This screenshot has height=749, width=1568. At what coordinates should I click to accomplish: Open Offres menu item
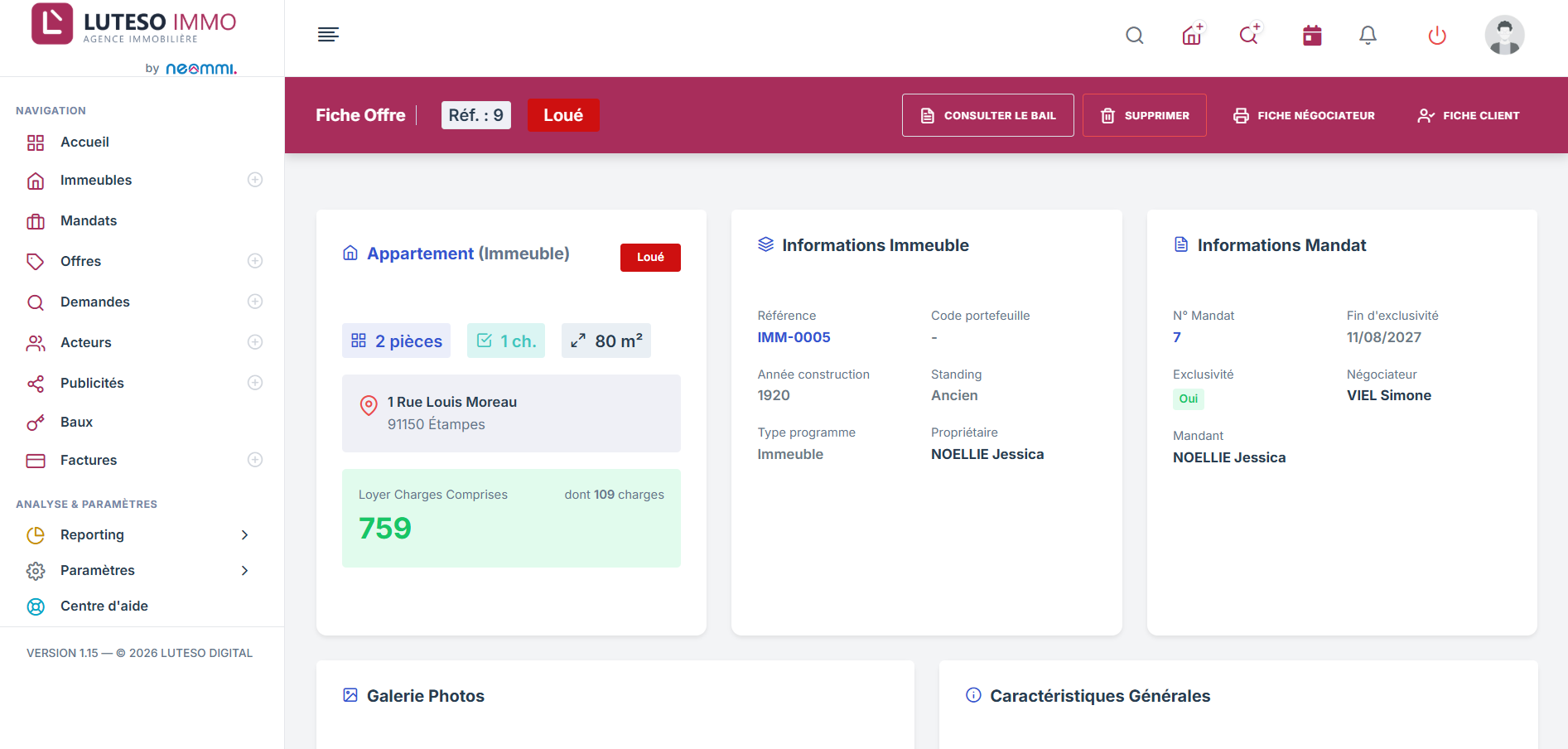tap(80, 261)
